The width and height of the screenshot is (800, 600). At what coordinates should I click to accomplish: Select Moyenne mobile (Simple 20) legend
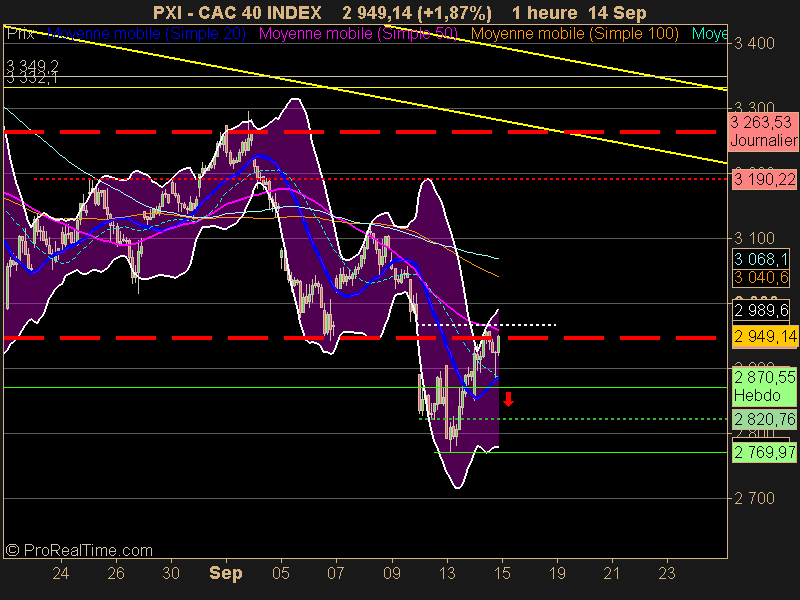[146, 34]
